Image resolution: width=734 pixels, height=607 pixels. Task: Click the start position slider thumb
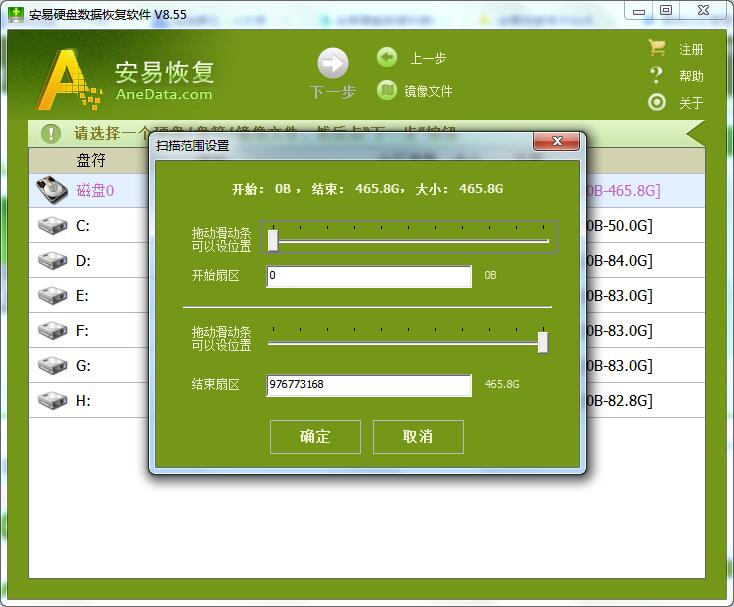pyautogui.click(x=273, y=240)
